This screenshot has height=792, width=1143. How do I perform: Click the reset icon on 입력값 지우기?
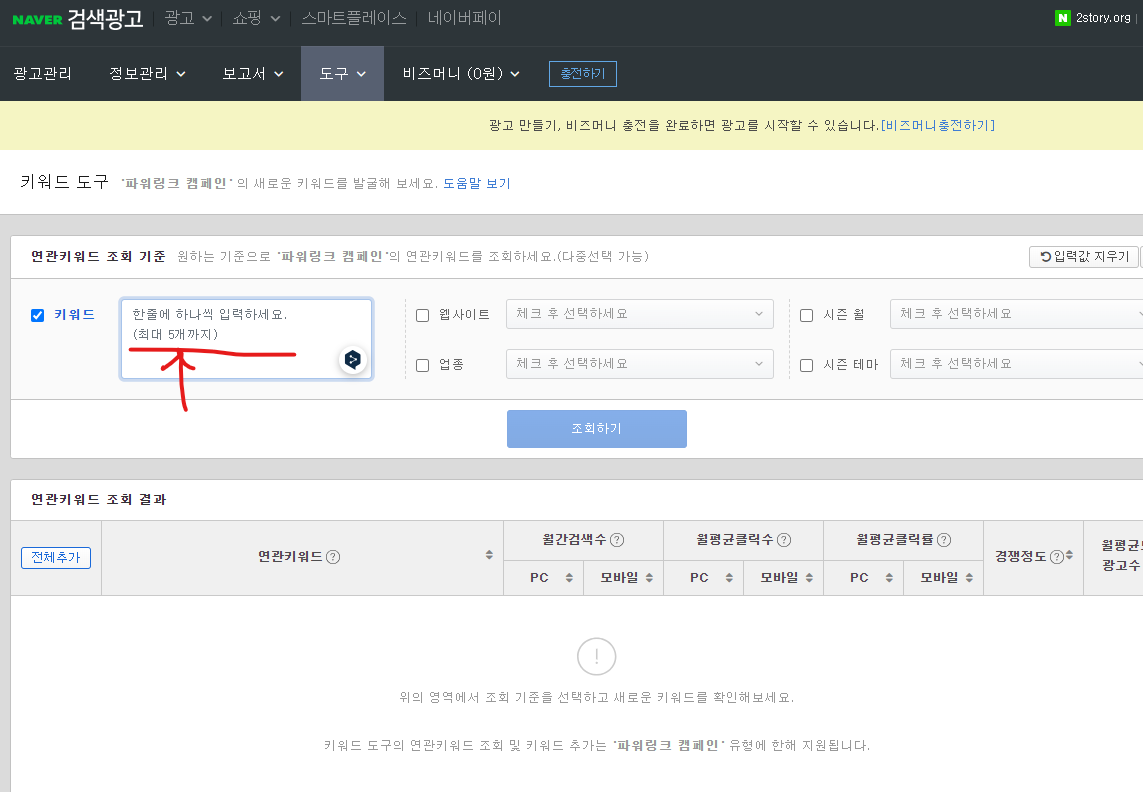[x=1046, y=256]
